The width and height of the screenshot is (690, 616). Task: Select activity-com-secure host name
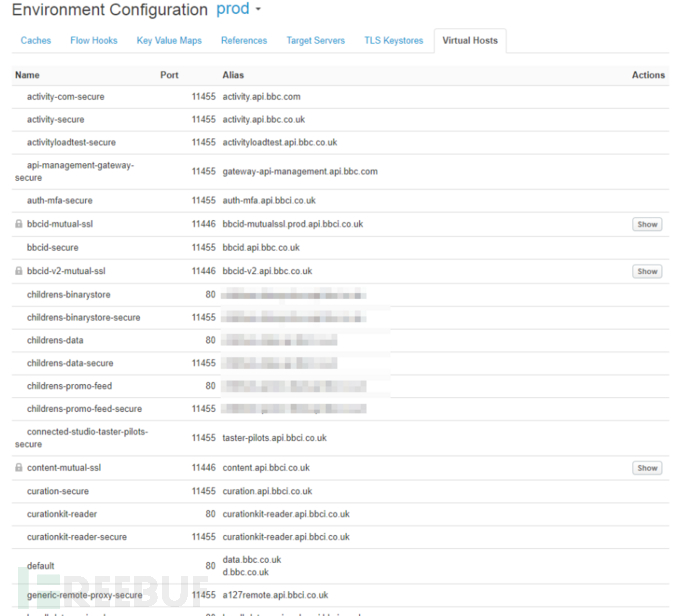coord(66,97)
